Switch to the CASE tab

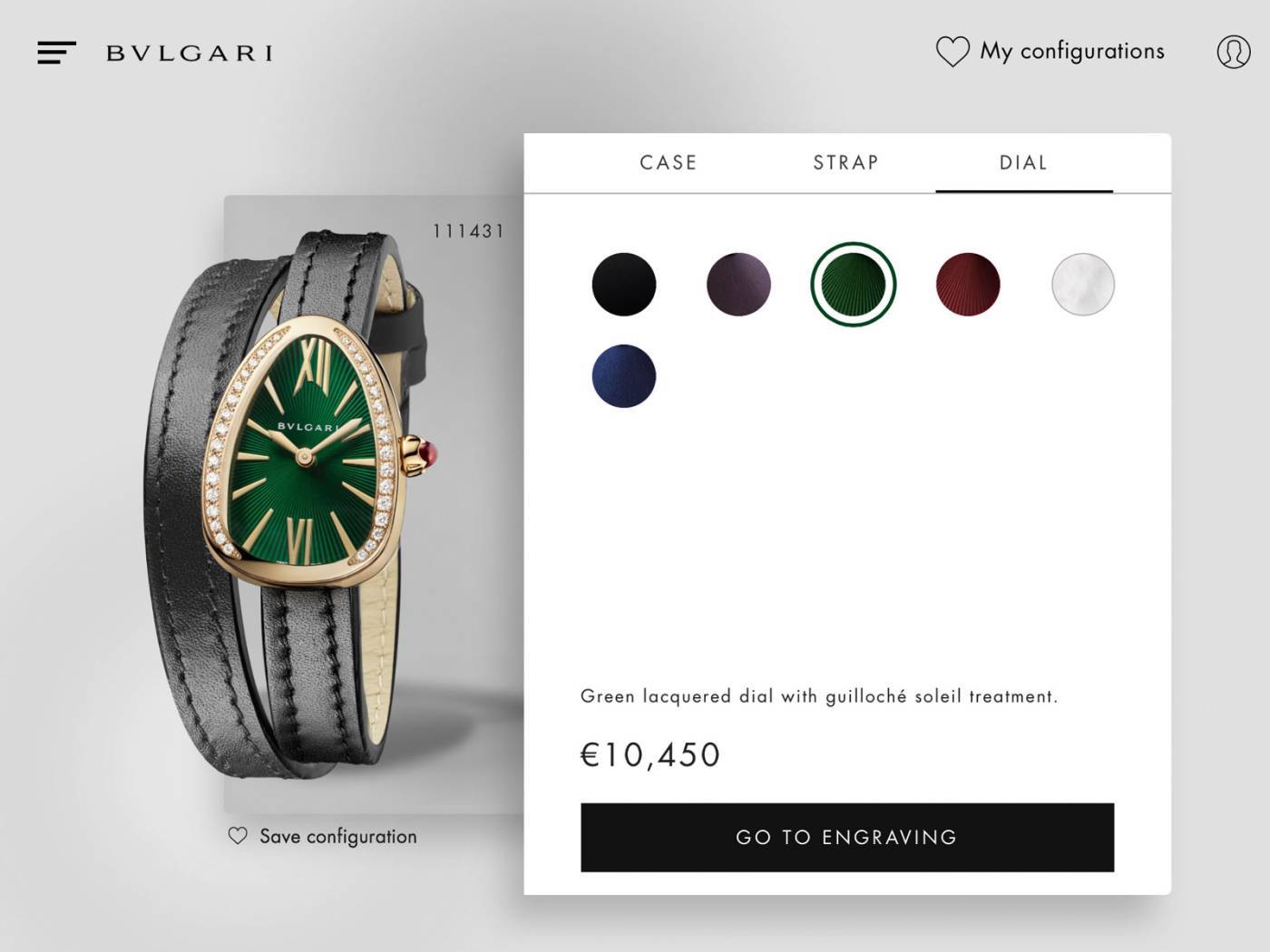[x=669, y=163]
